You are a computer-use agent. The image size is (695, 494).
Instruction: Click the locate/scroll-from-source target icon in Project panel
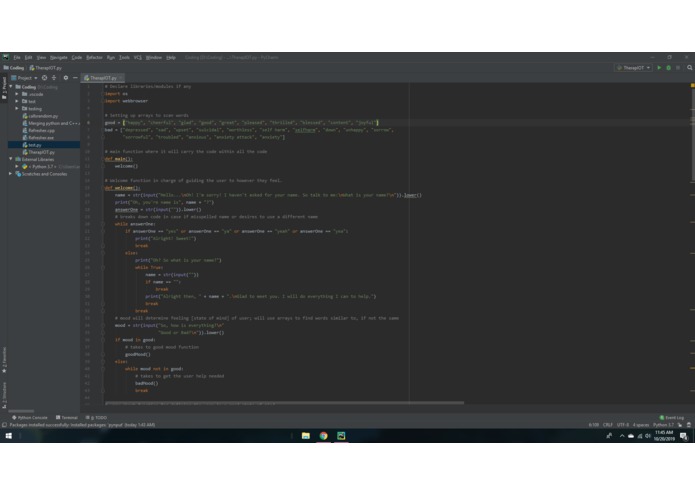44,78
